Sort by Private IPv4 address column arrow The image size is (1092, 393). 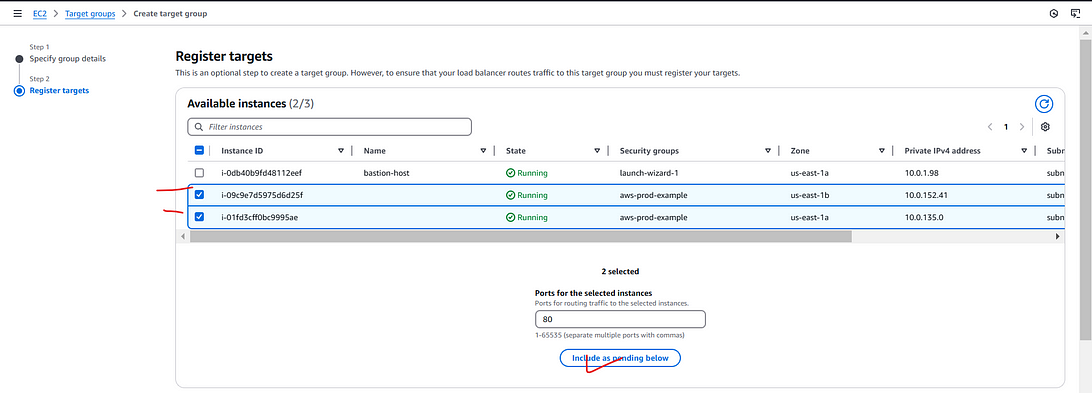pos(1024,151)
